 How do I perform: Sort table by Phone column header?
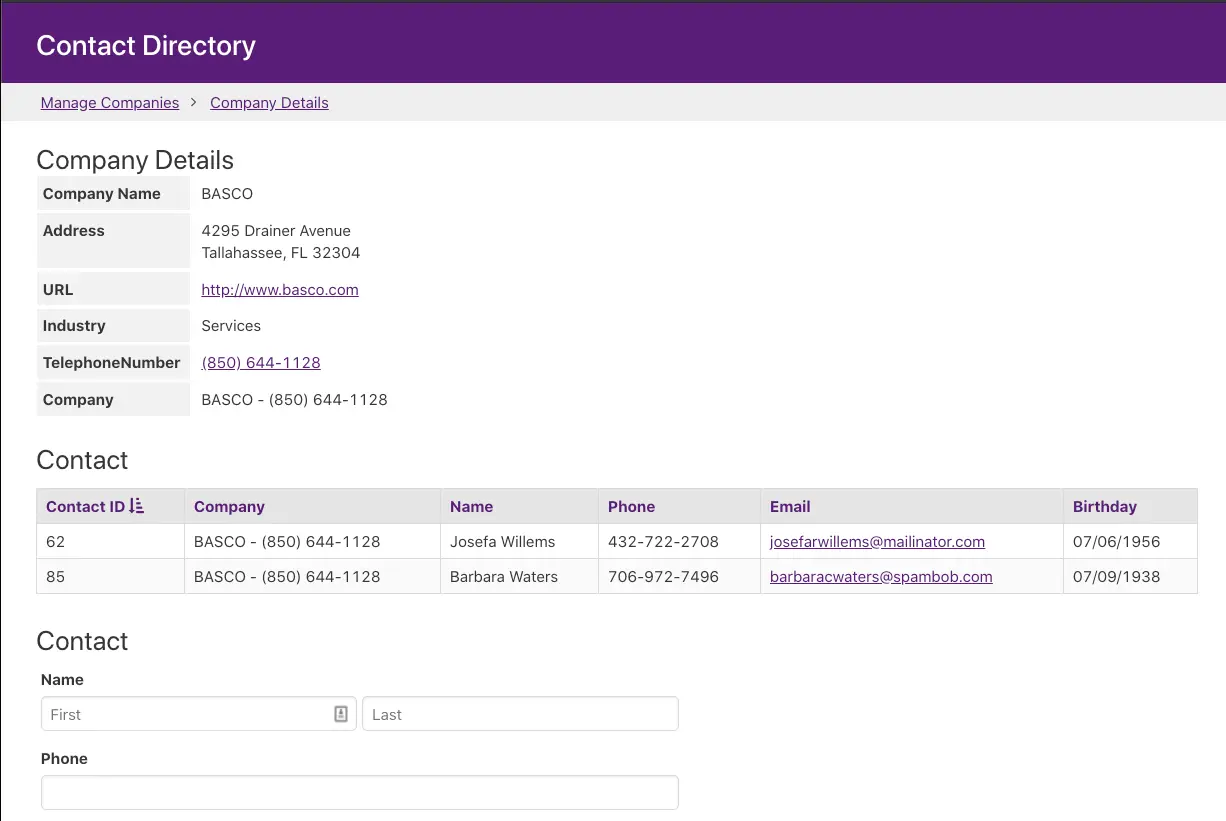(631, 507)
